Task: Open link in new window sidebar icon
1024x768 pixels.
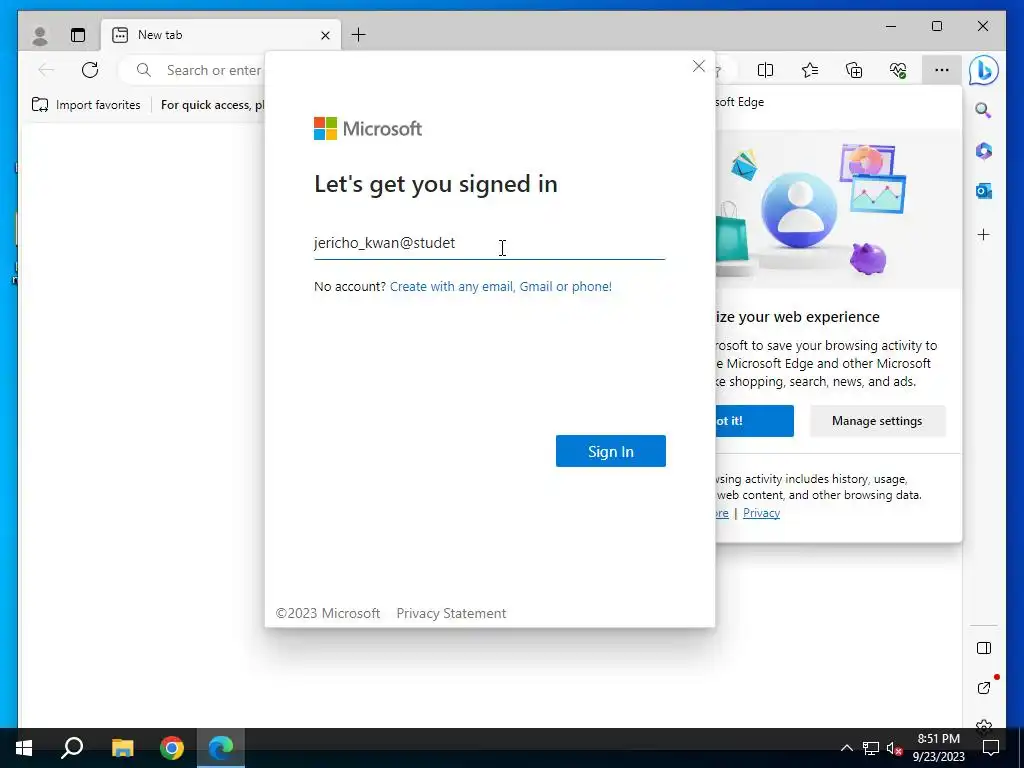Action: [x=984, y=688]
